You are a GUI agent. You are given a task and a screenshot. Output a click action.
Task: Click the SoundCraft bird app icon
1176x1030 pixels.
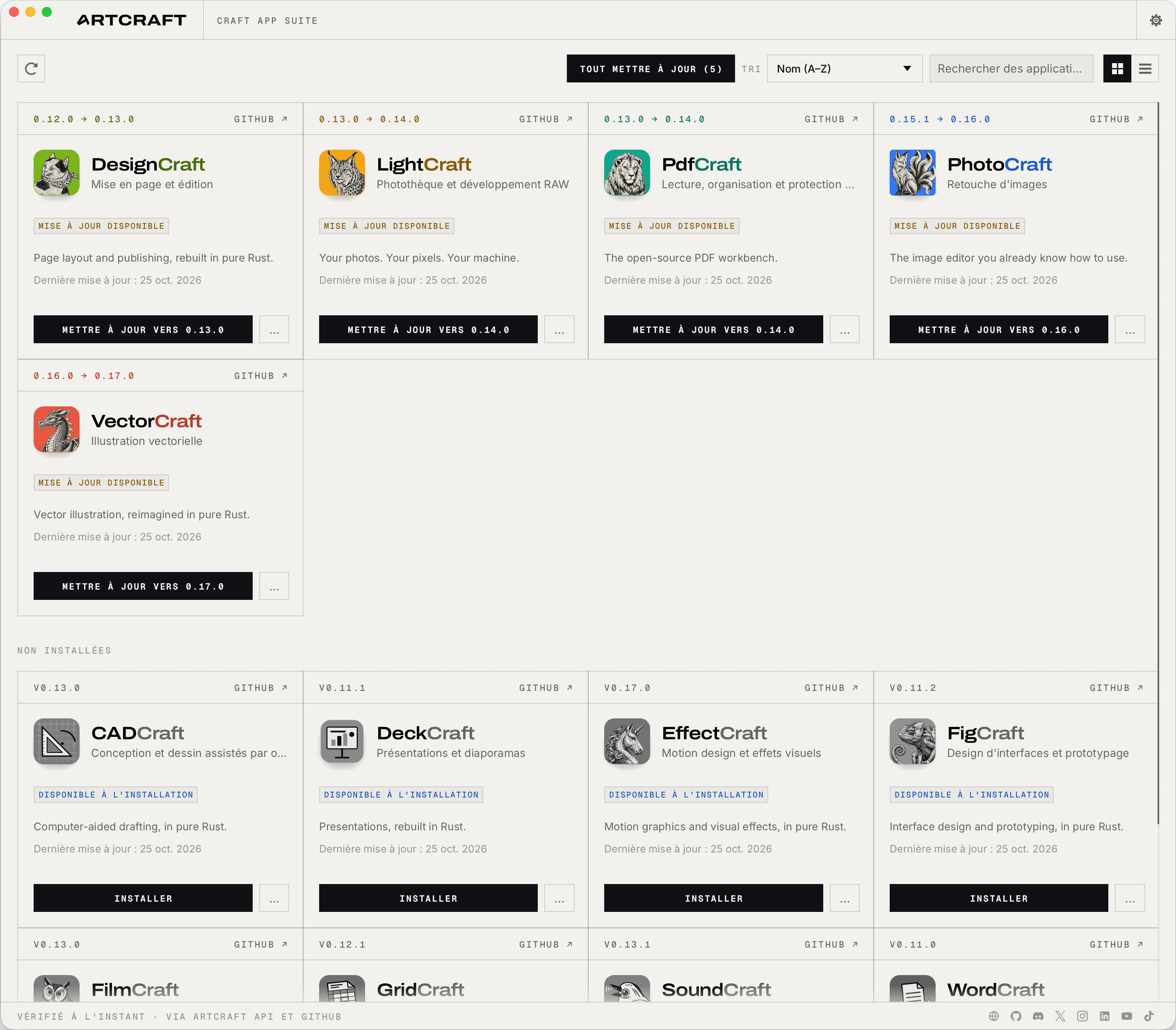(x=627, y=989)
